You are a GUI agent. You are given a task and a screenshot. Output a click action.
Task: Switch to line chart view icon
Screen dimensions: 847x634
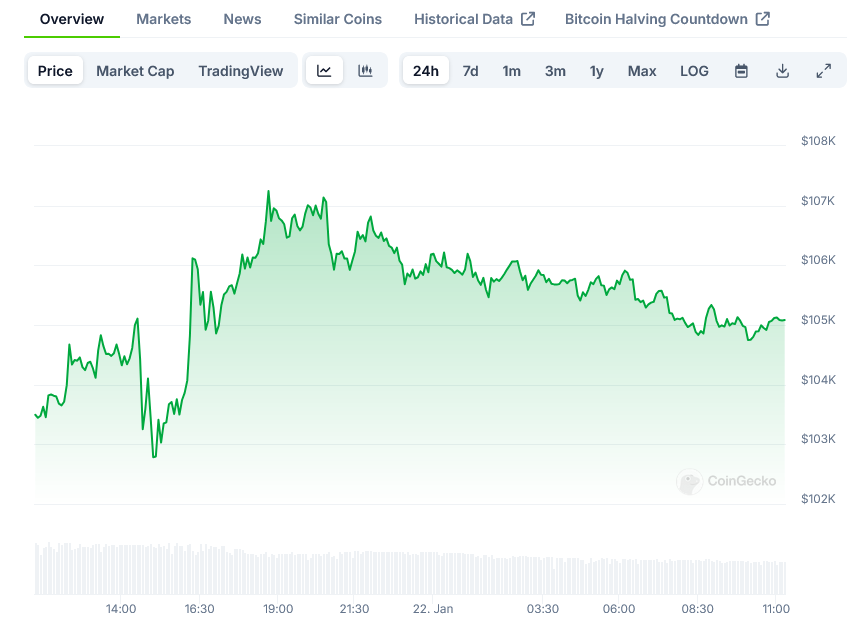point(324,71)
